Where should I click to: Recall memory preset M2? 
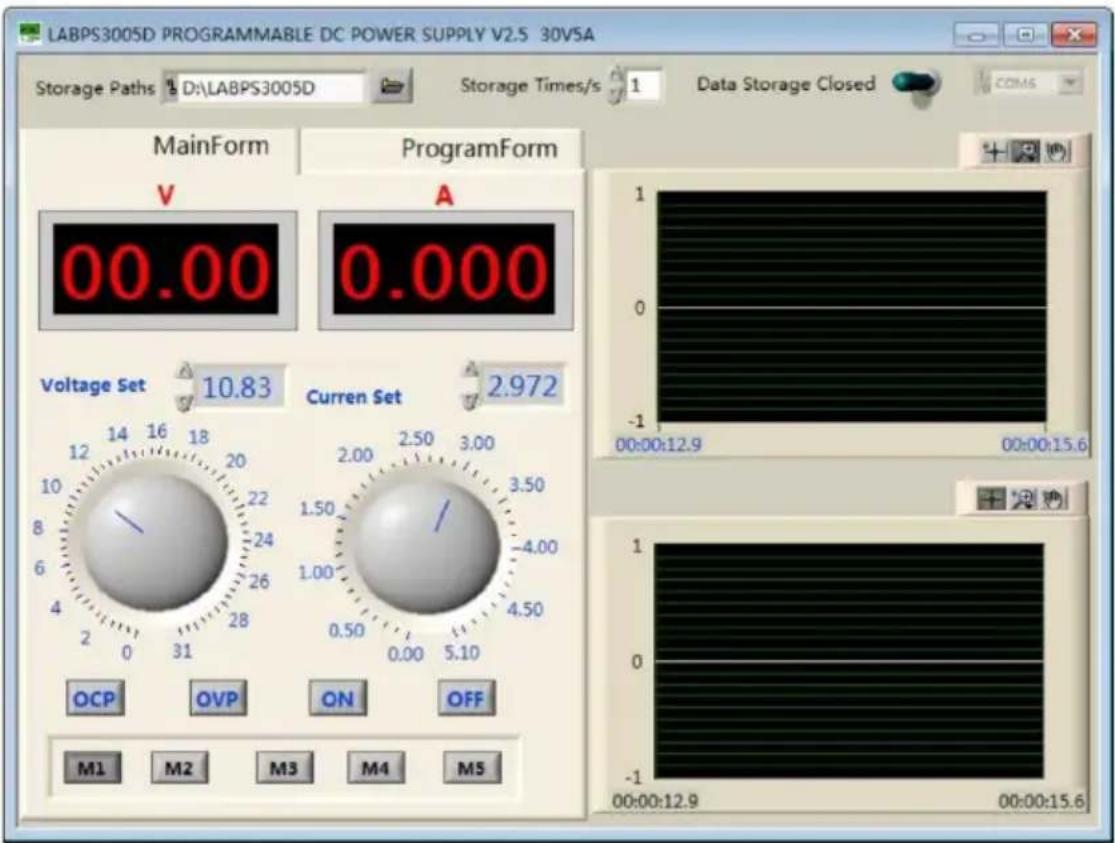[x=179, y=768]
